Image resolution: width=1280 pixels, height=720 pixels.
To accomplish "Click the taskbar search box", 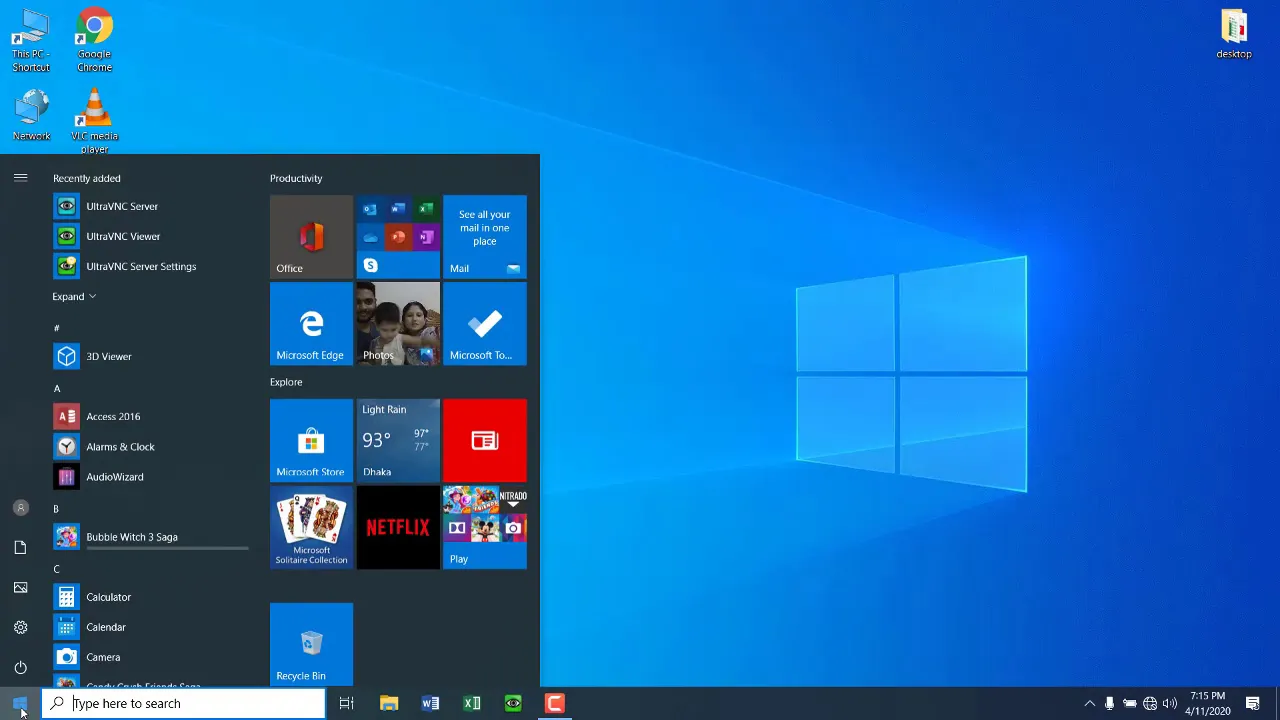I will (x=184, y=703).
